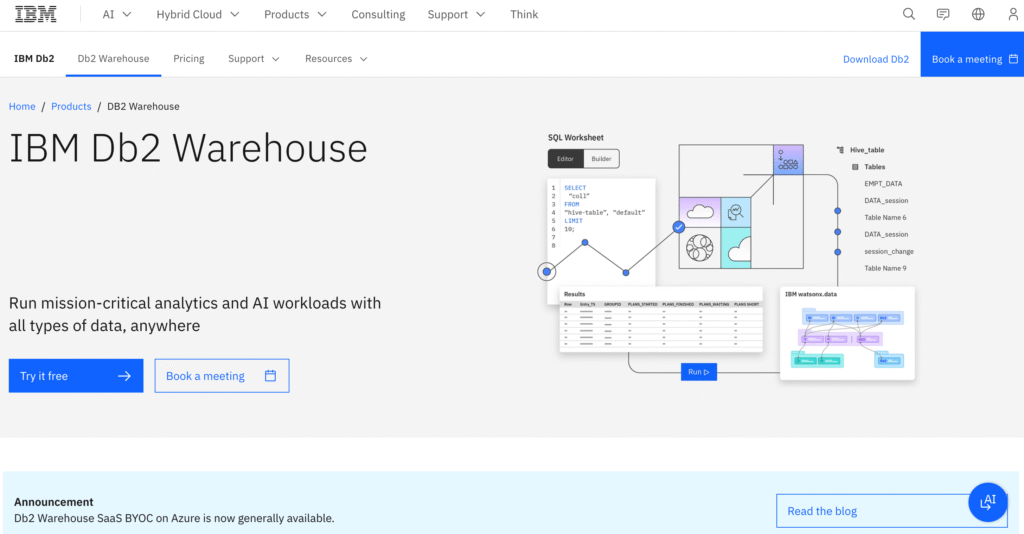Image resolution: width=1024 pixels, height=534 pixels.
Task: Click the Hive_table tree icon
Action: point(840,150)
